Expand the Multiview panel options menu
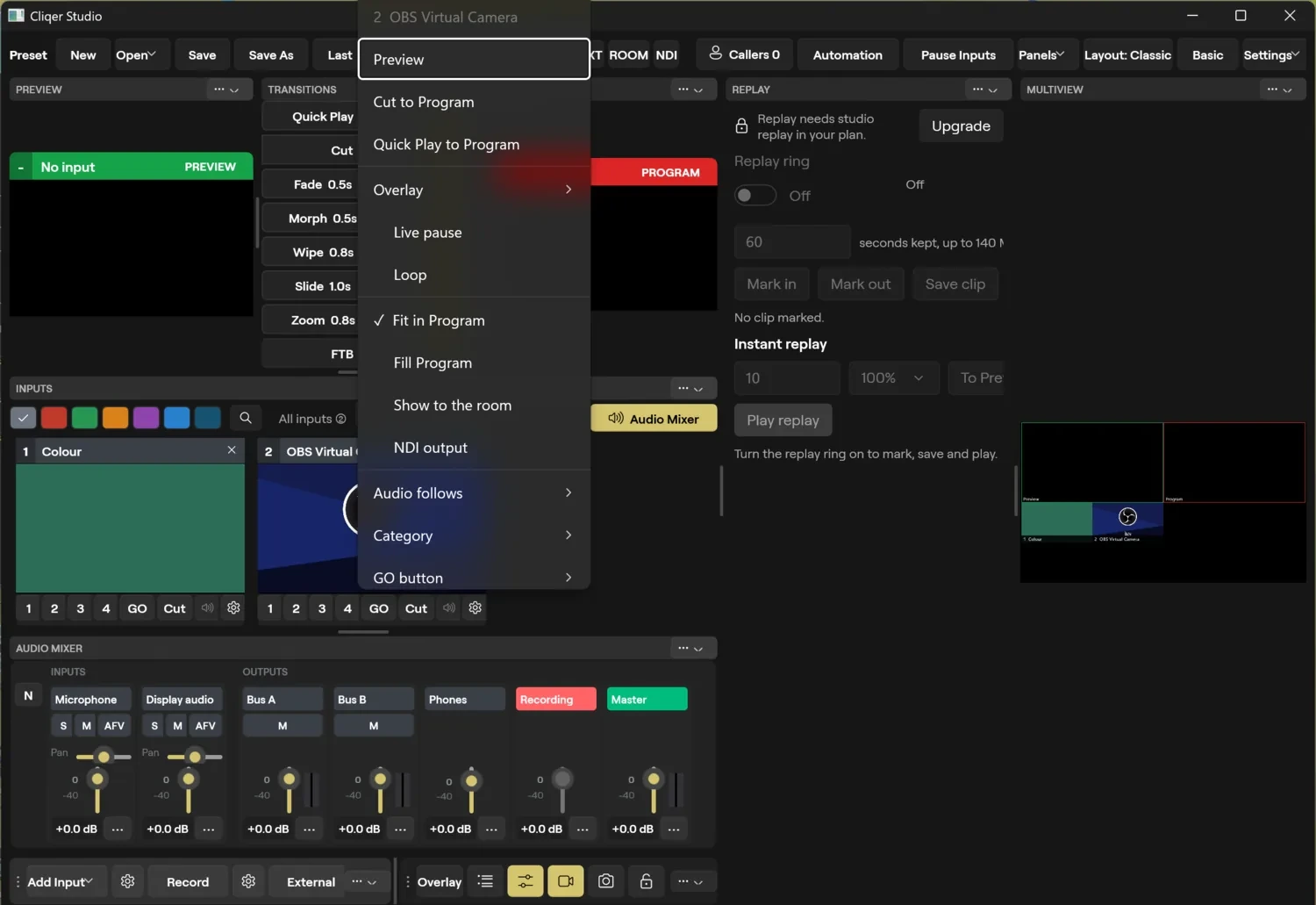Screen dimensions: 1316x905 click(x=1280, y=90)
